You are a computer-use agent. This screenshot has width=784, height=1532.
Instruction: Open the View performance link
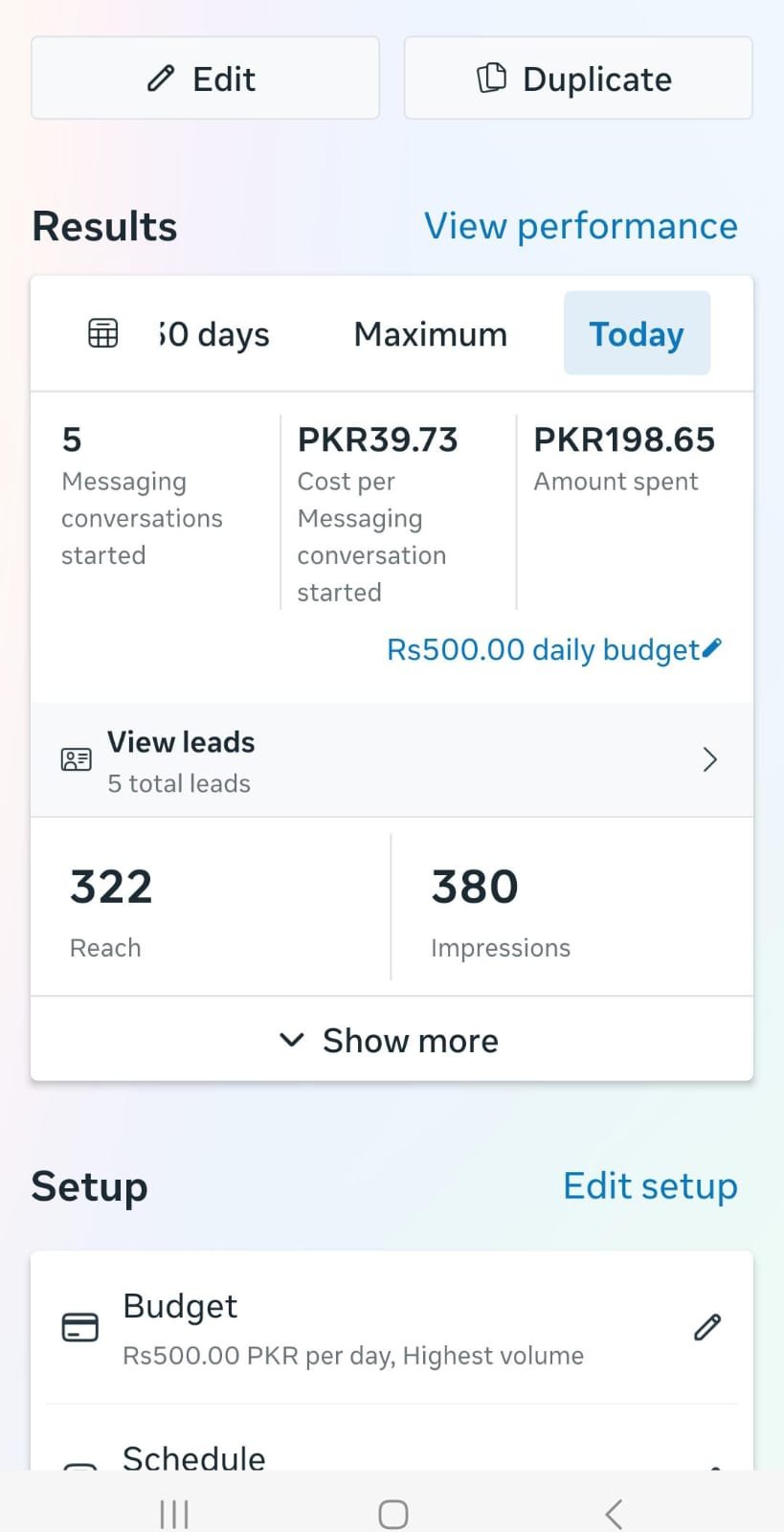(579, 226)
